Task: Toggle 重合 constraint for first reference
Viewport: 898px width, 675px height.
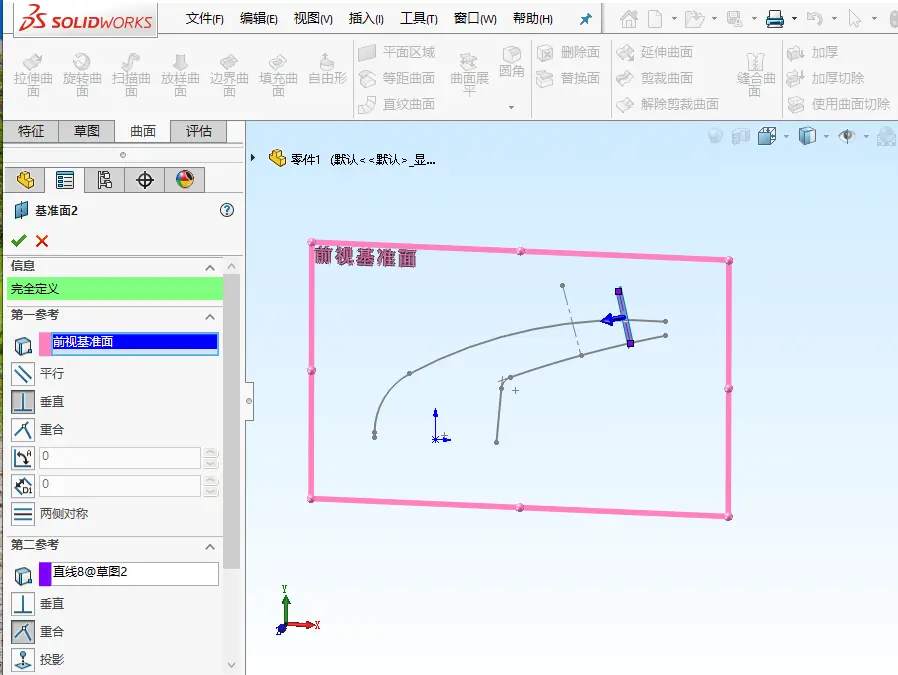Action: click(x=23, y=429)
